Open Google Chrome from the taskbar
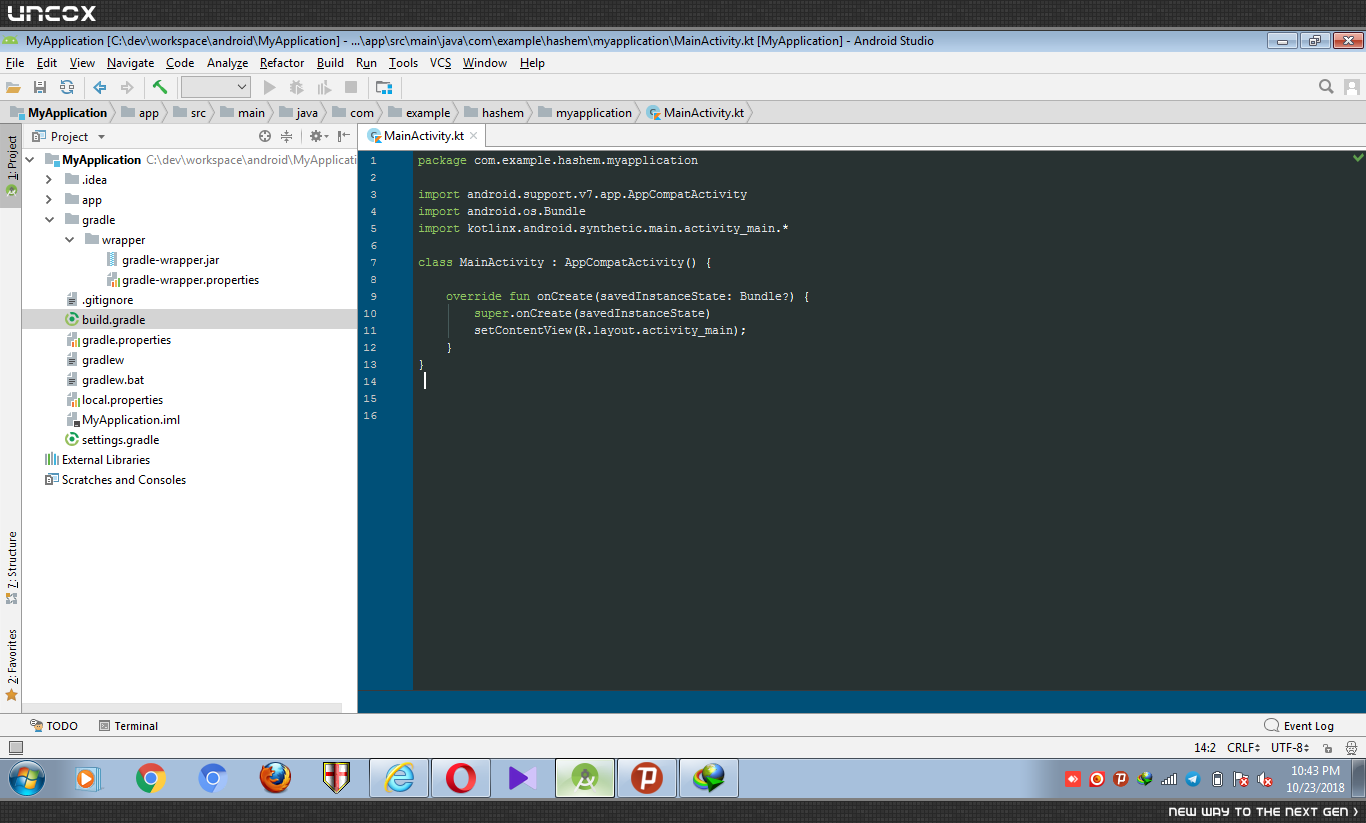The width and height of the screenshot is (1366, 823). [151, 777]
